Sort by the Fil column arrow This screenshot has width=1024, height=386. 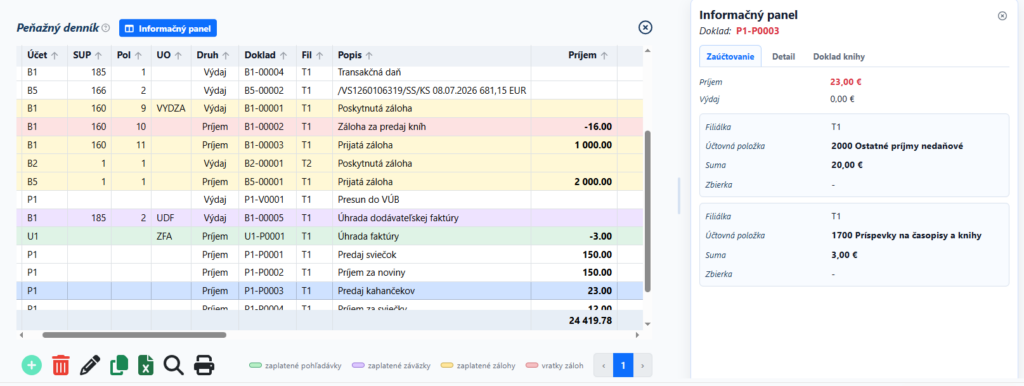(319, 56)
